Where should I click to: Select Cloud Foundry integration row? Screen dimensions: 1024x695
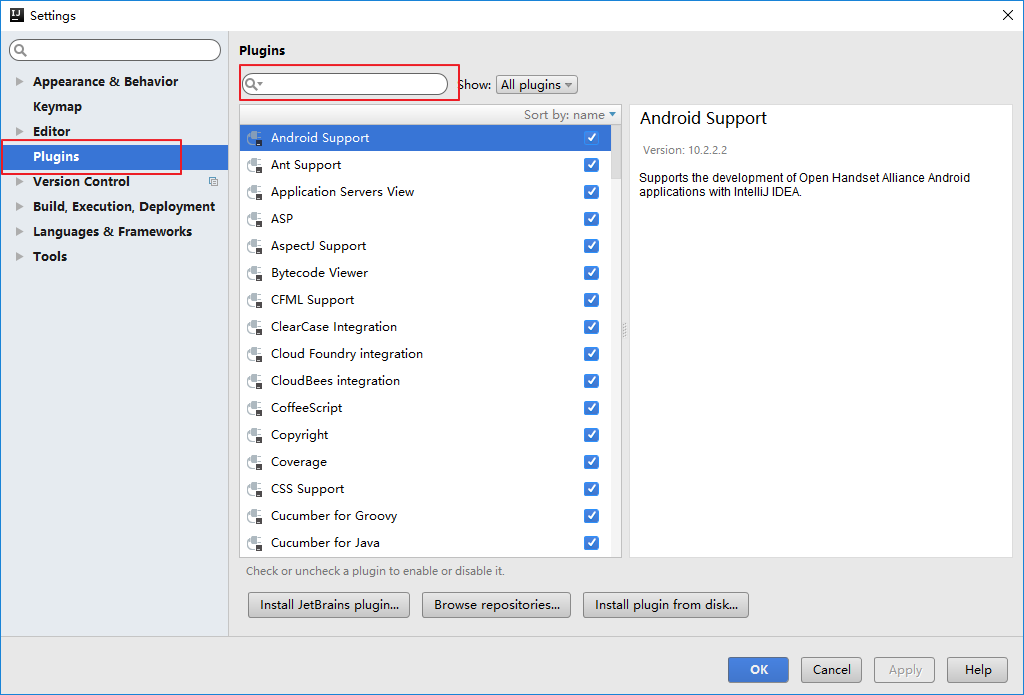[425, 354]
